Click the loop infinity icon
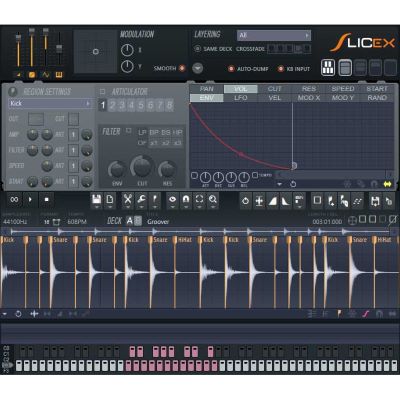This screenshot has width=400, height=400. [x=14, y=200]
